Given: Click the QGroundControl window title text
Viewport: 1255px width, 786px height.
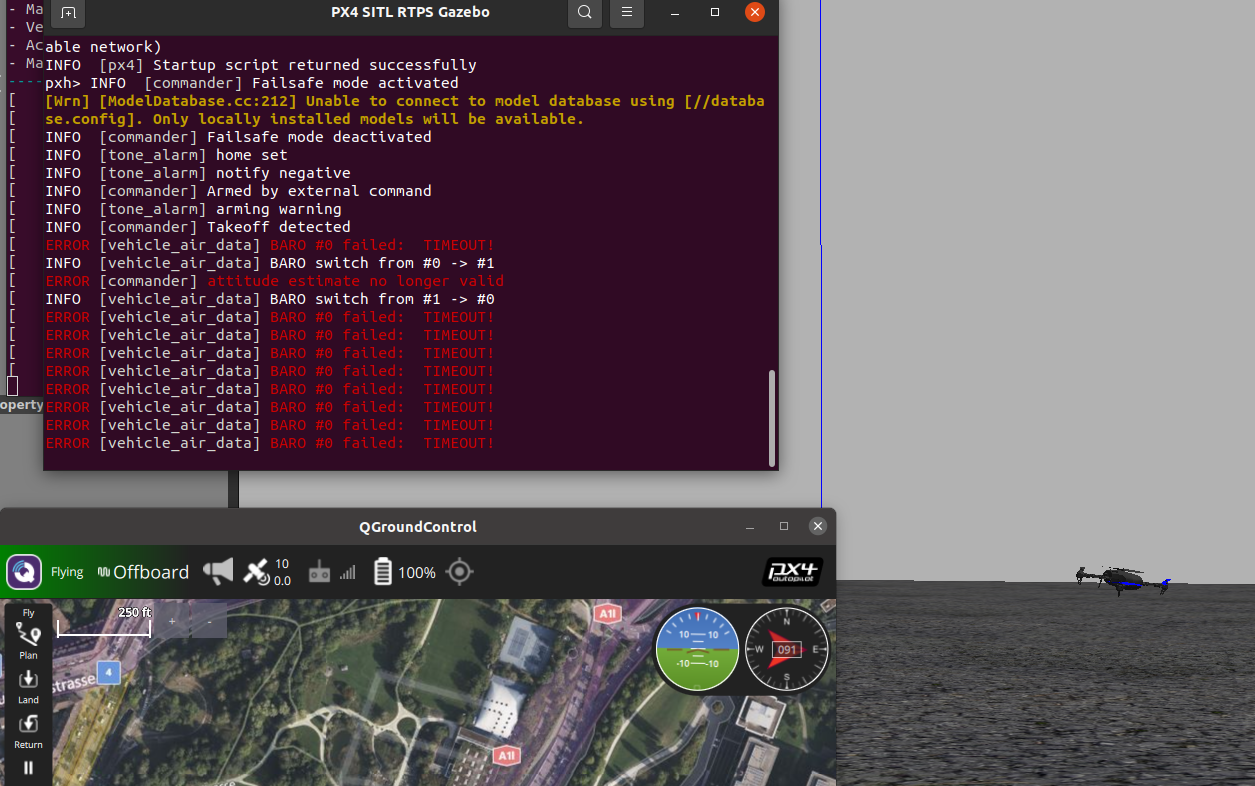Looking at the screenshot, I should [x=418, y=527].
